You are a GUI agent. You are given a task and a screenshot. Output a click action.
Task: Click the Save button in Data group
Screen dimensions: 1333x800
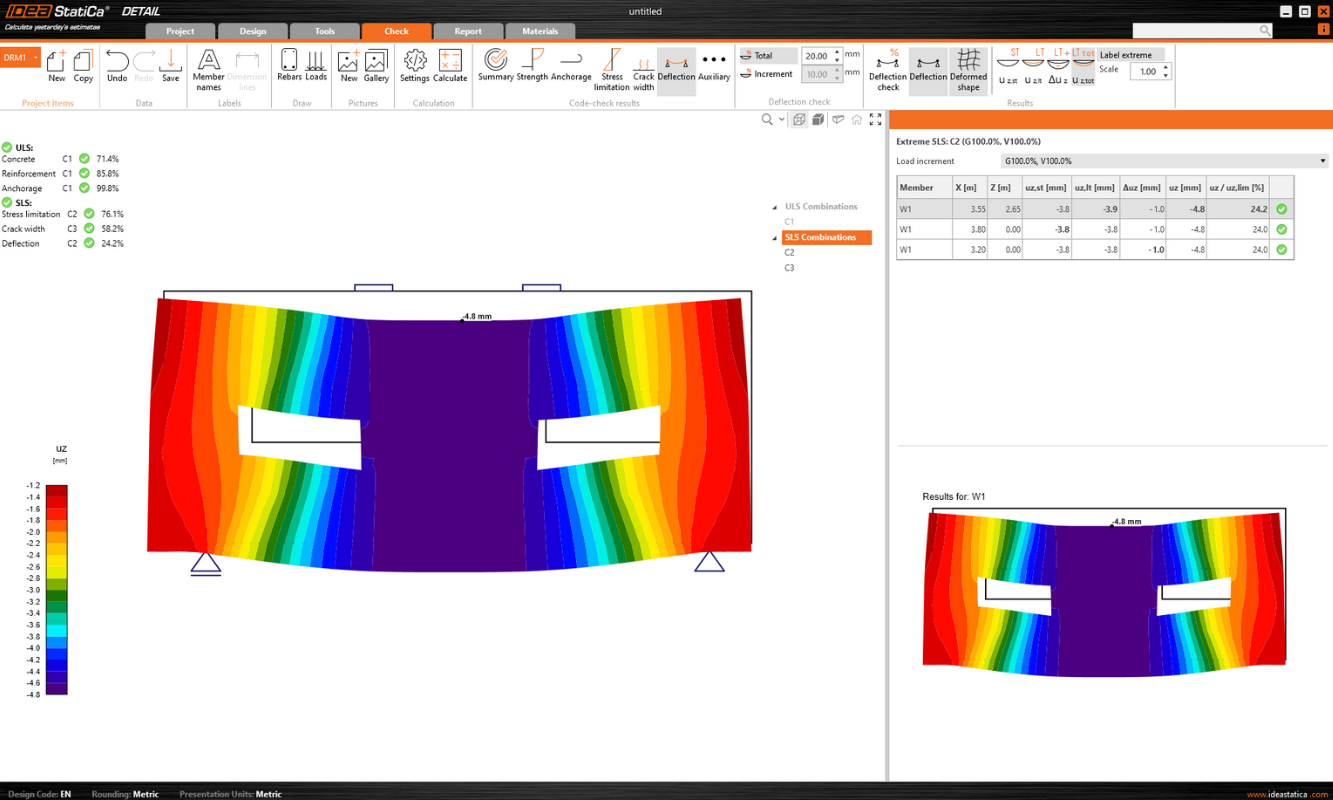(x=171, y=65)
